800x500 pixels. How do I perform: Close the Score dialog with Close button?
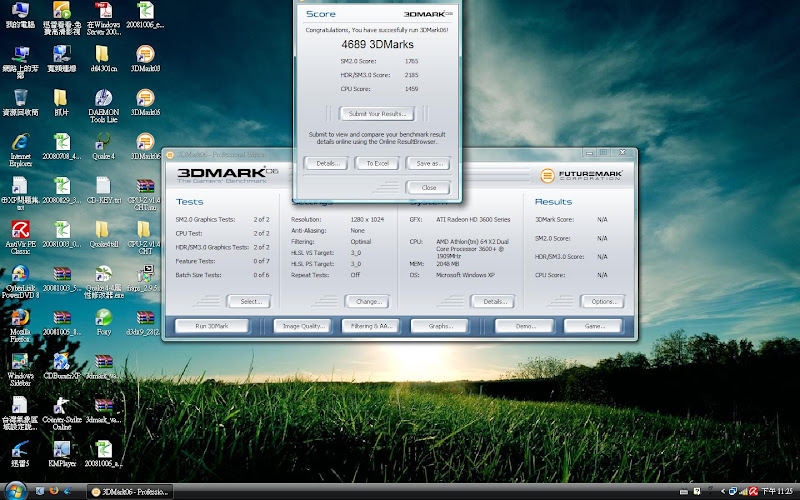point(428,188)
